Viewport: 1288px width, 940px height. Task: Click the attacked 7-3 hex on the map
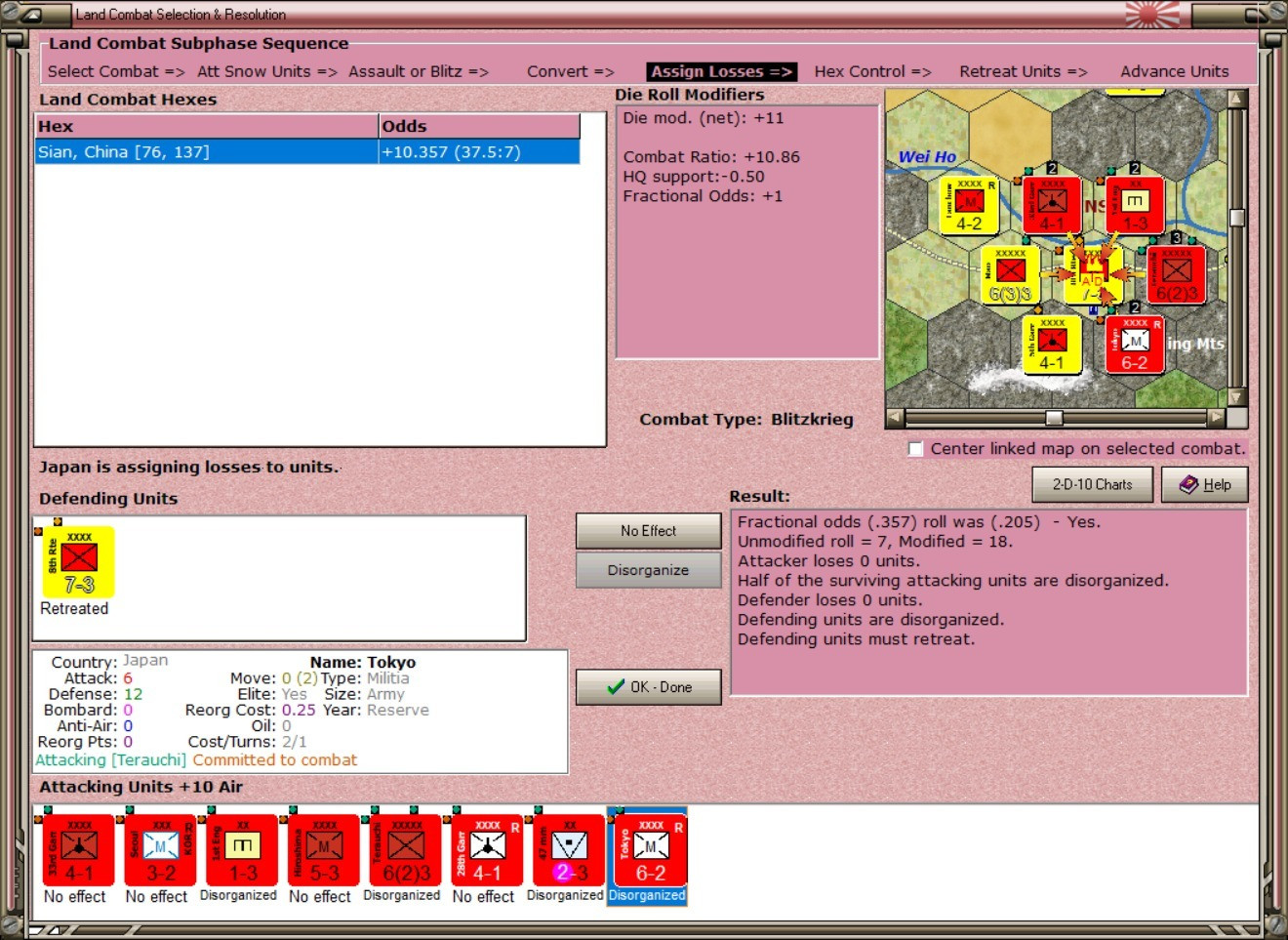pos(1093,277)
